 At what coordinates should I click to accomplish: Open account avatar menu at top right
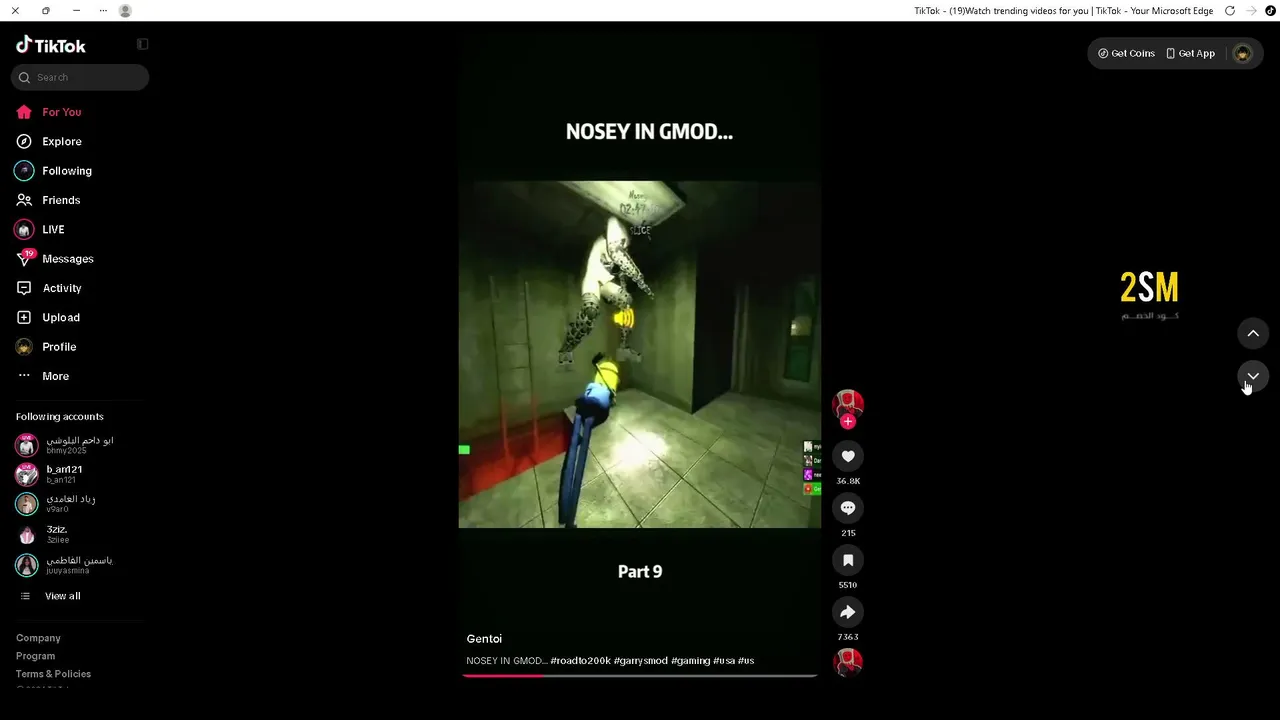click(x=1243, y=53)
